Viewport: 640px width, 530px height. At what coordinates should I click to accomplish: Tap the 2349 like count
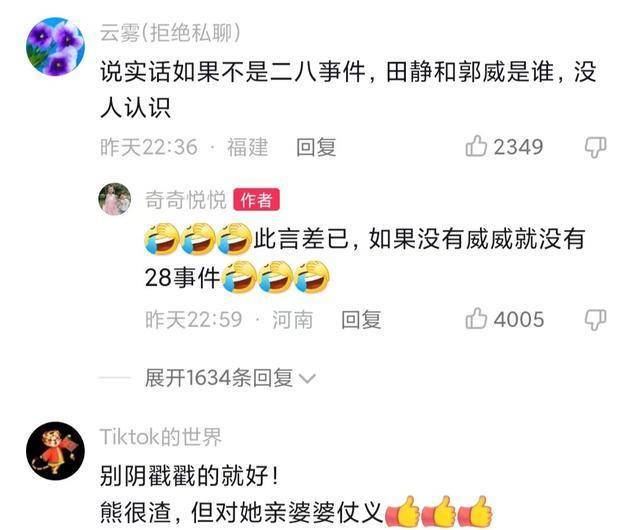518,147
